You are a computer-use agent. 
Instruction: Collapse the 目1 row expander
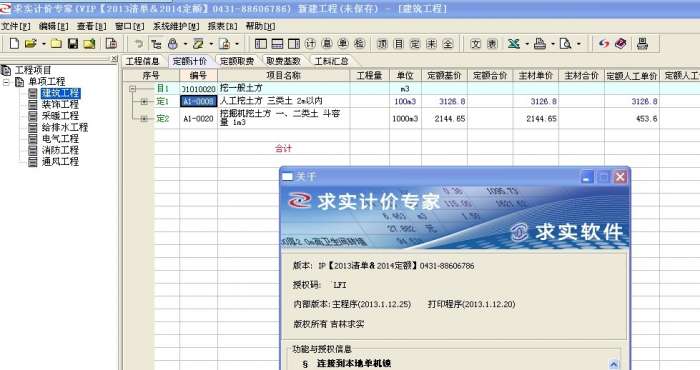[133, 89]
